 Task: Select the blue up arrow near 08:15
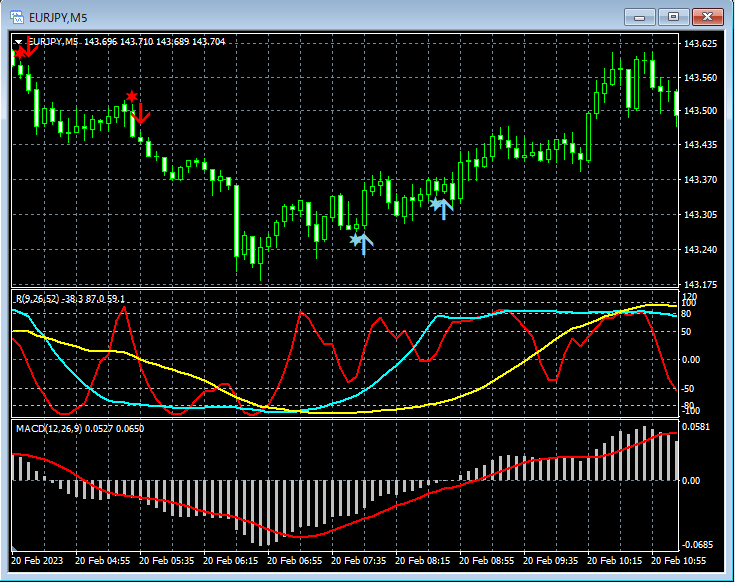coord(445,208)
